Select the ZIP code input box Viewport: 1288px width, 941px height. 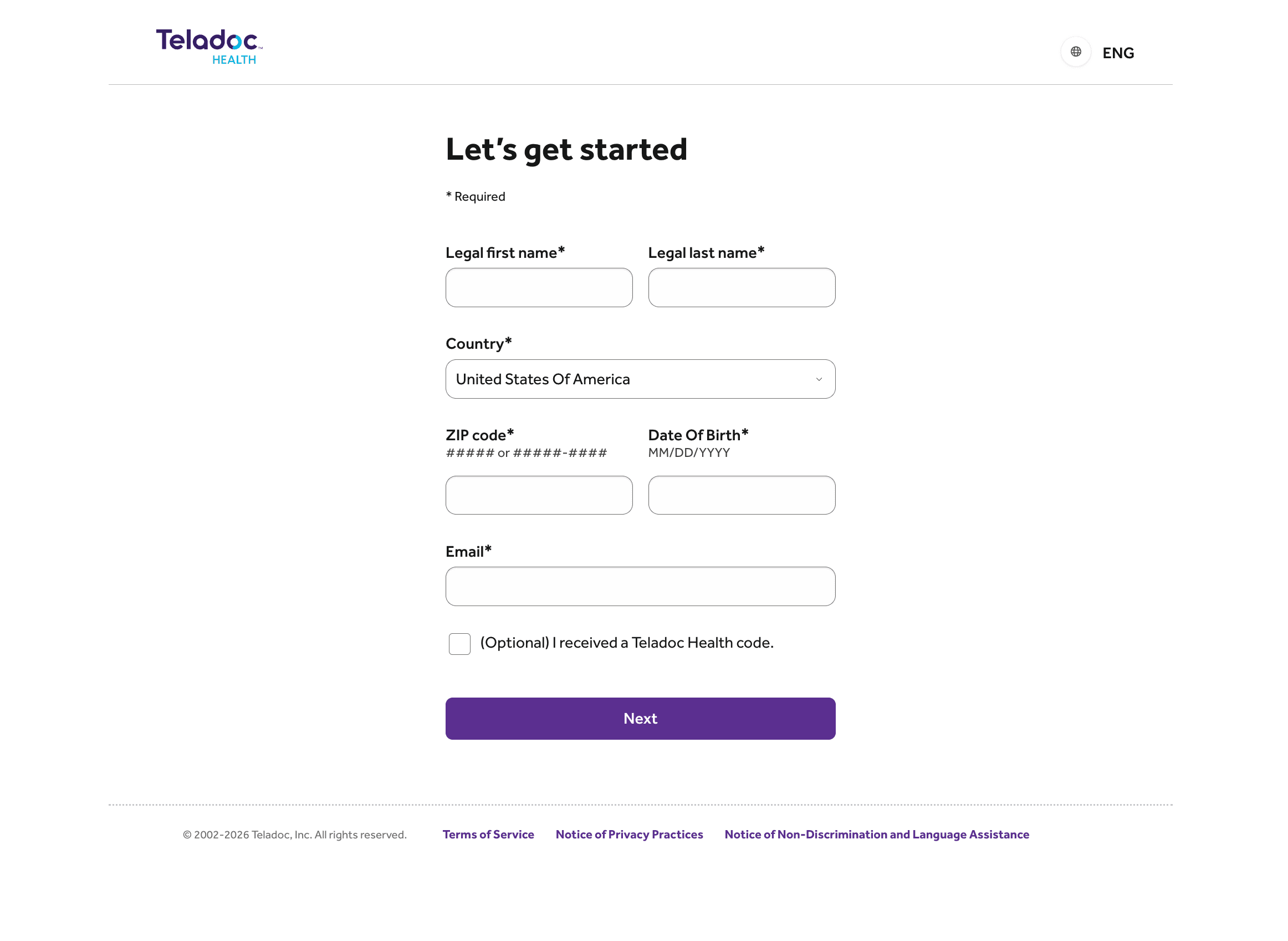tap(538, 495)
